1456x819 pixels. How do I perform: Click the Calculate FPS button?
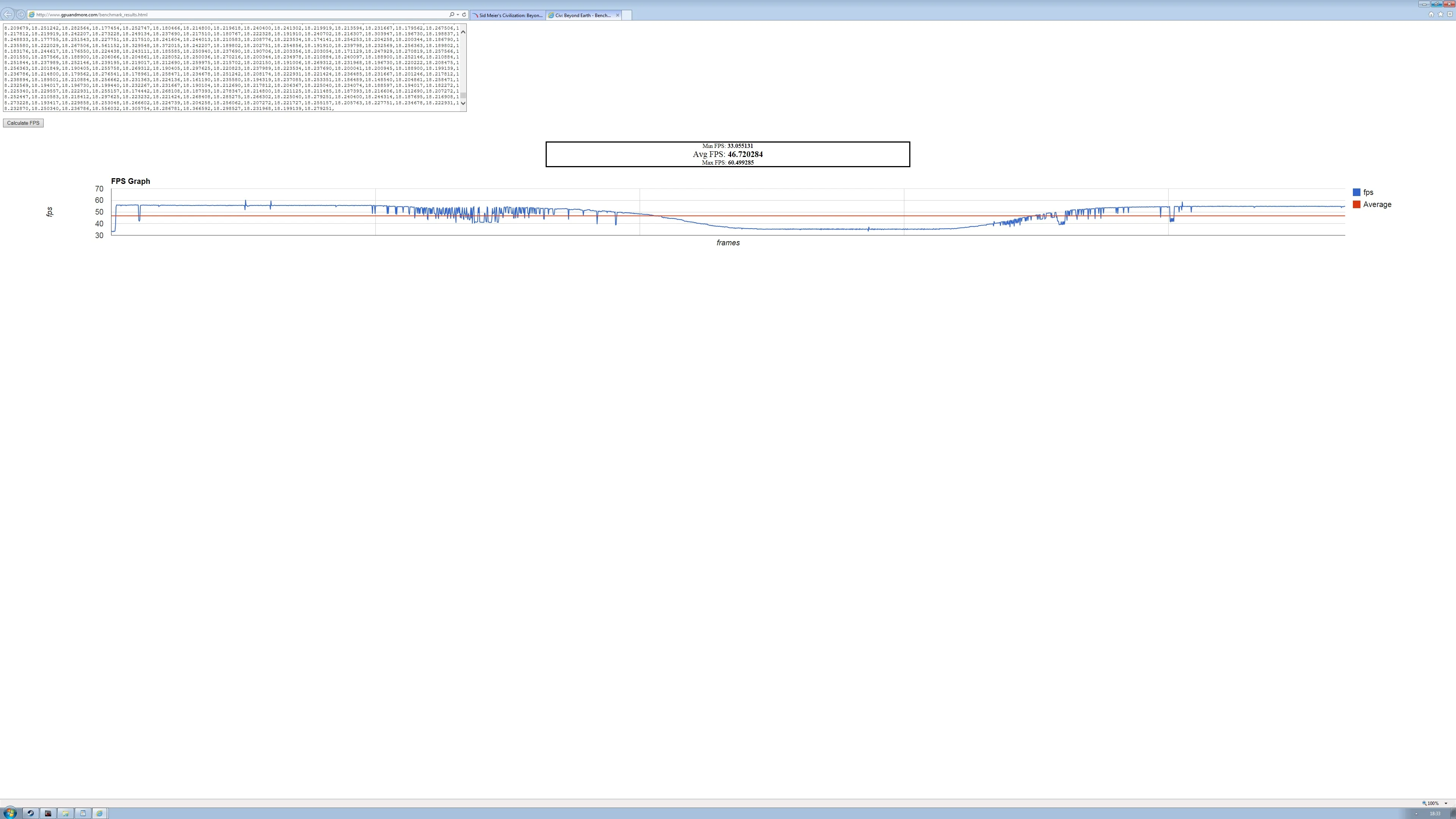(23, 123)
